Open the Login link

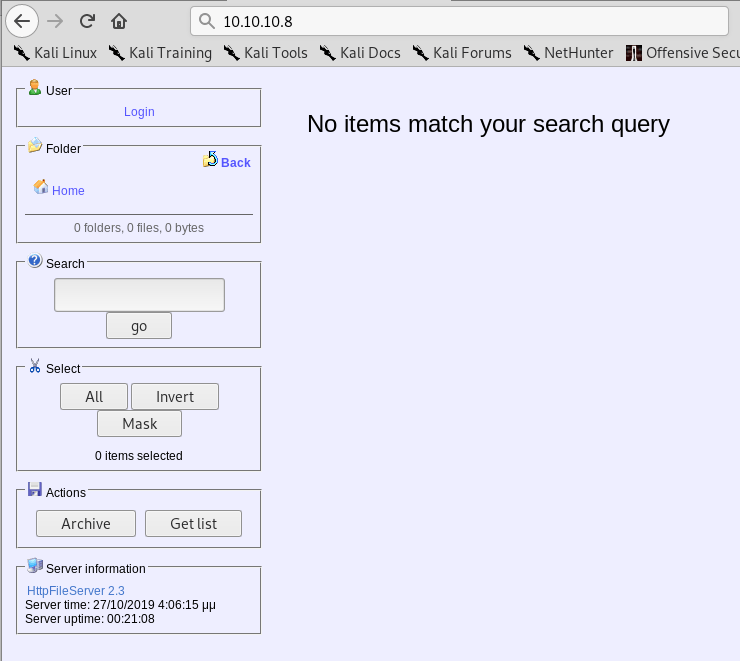139,112
